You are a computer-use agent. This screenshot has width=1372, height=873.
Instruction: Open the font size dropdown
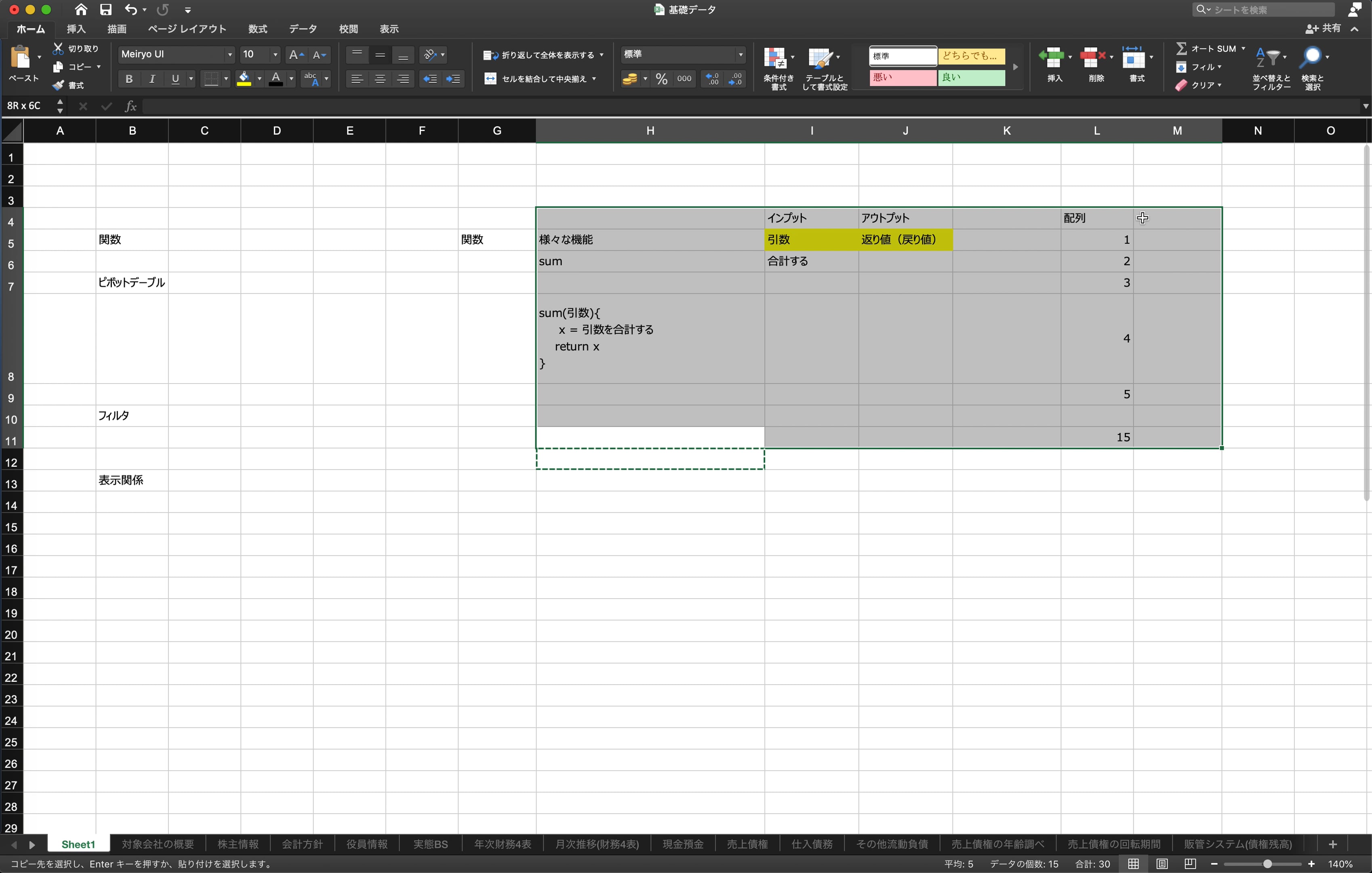[275, 55]
